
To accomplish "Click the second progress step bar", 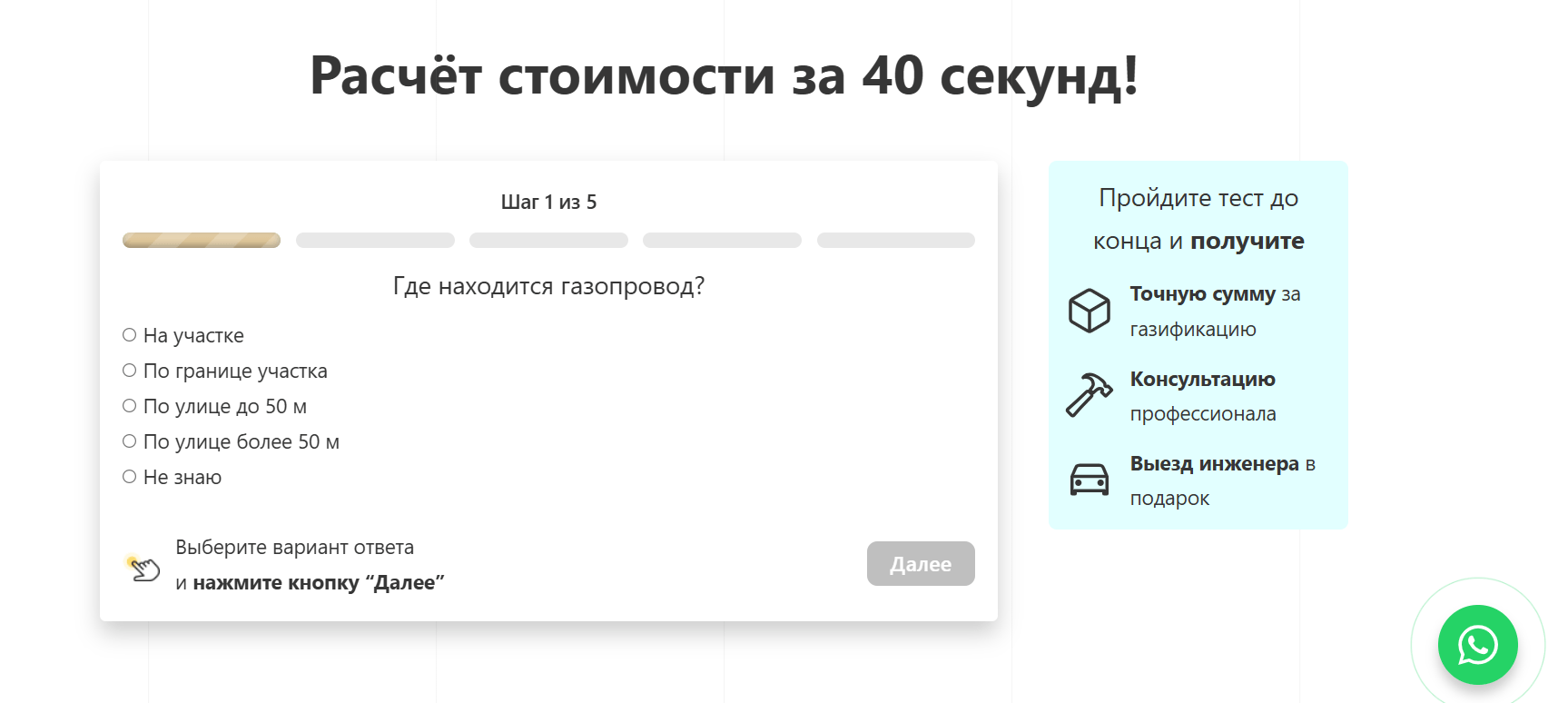I will [375, 241].
